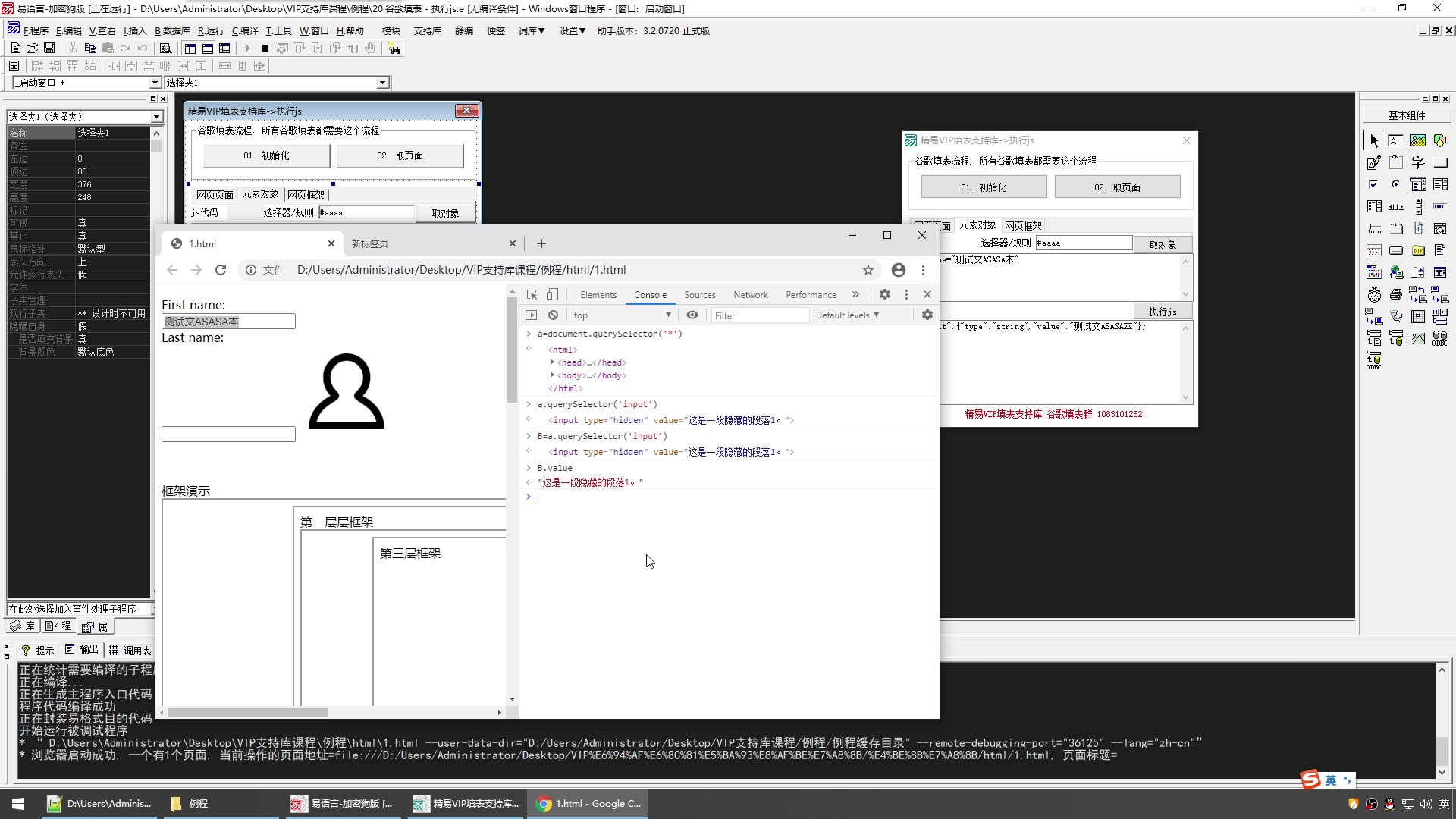Click the Copy icon in IDE toolbar
Image resolution: width=1456 pixels, height=819 pixels.
90,49
